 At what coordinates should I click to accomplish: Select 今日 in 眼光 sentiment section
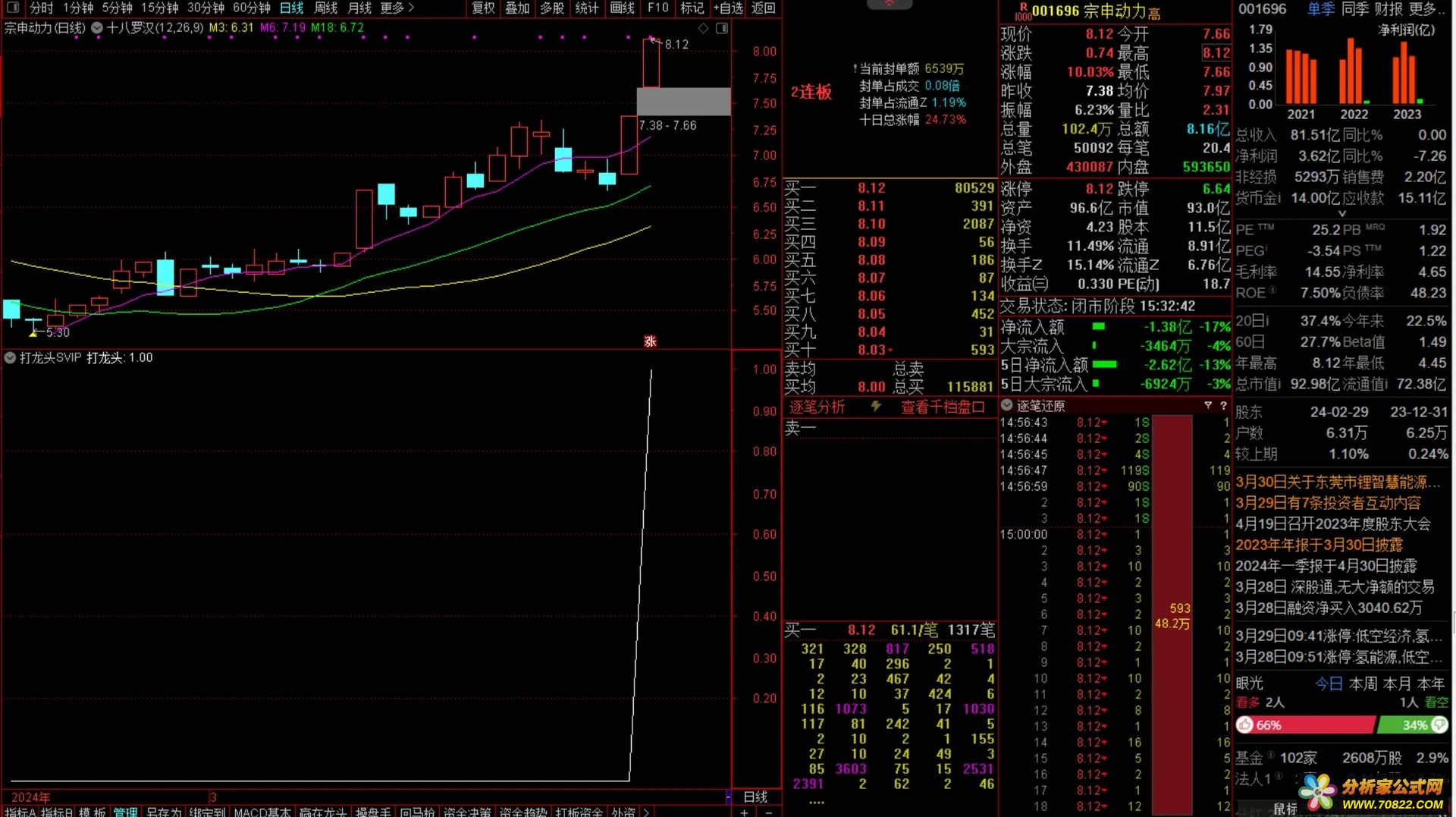coord(1329,683)
